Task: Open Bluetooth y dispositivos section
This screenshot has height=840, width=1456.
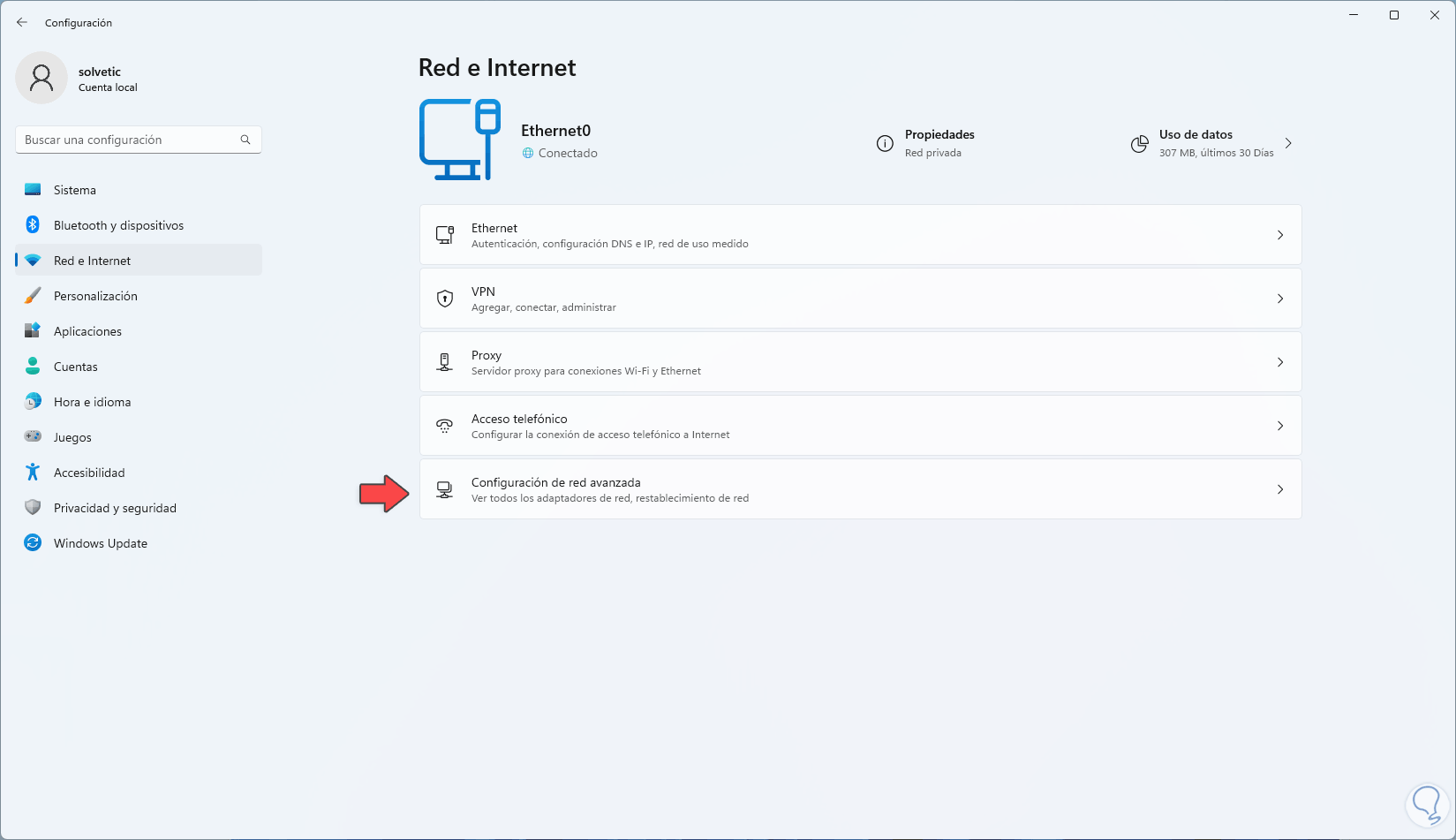Action: click(139, 225)
